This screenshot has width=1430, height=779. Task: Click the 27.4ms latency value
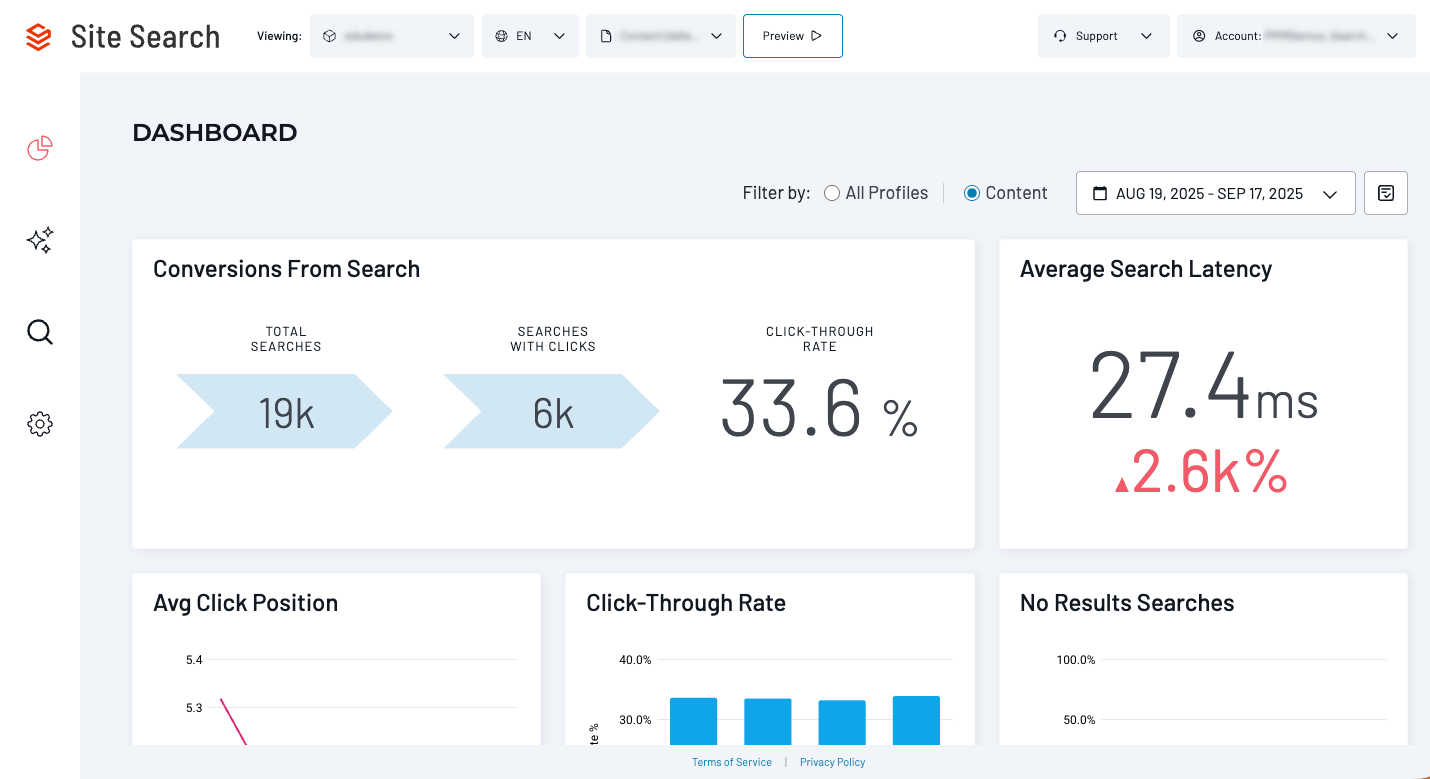[1204, 385]
